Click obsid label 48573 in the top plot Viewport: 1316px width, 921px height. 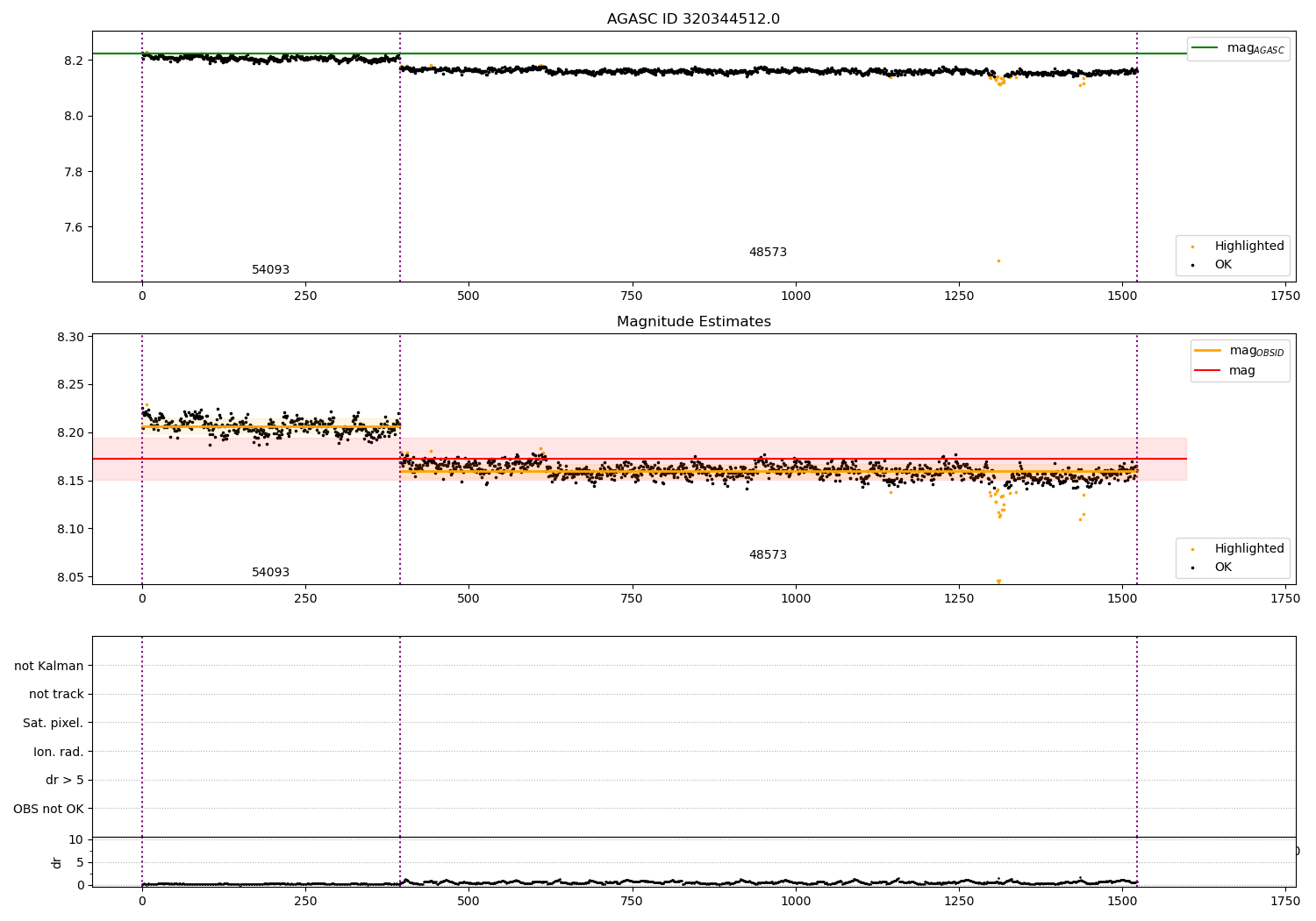768,253
